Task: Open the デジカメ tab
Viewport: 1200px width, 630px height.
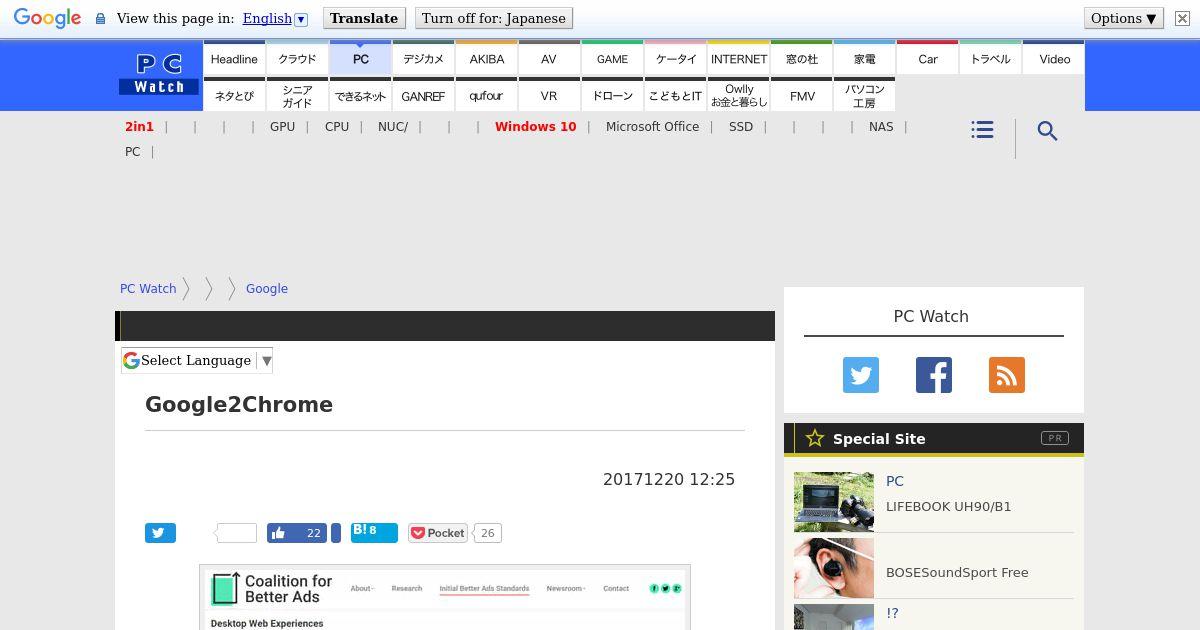Action: click(x=423, y=58)
